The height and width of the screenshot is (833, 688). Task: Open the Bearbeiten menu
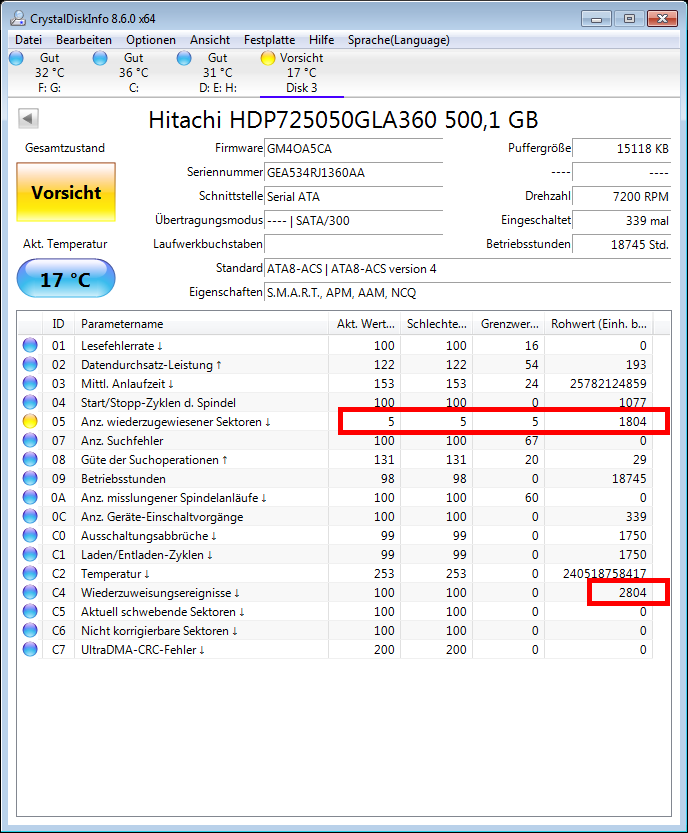83,40
